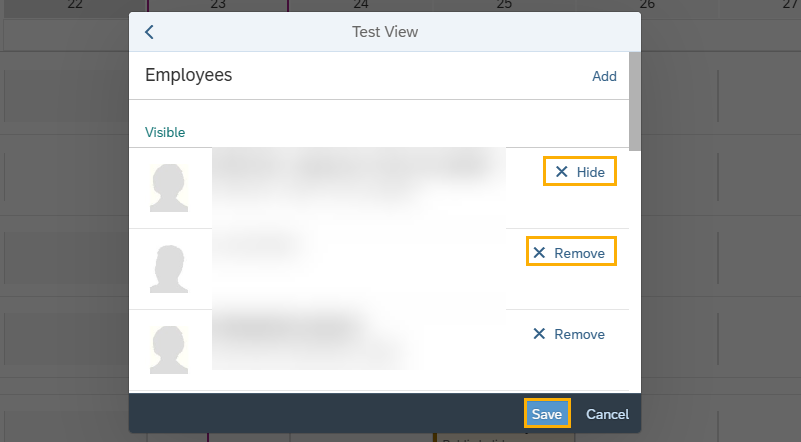The width and height of the screenshot is (801, 442).
Task: Remove the second employee from the view
Action: coord(570,253)
